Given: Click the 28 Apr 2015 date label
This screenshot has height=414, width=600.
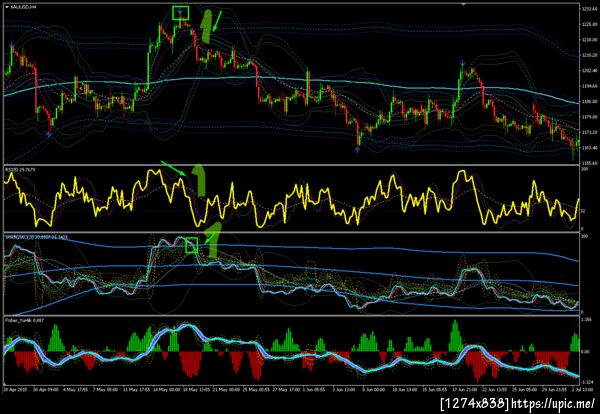Looking at the screenshot, I should 14,389.
